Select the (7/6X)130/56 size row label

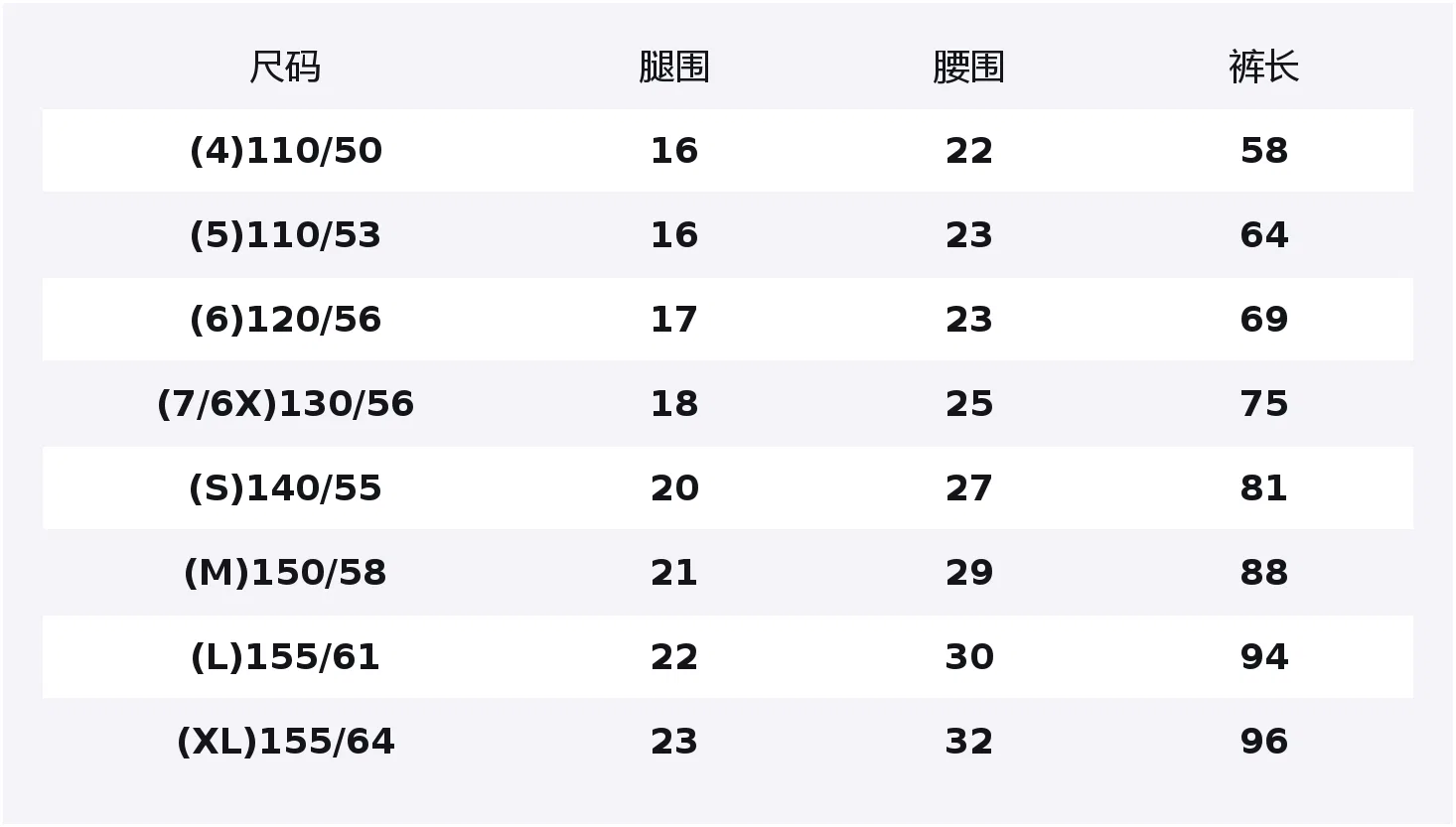tap(286, 404)
